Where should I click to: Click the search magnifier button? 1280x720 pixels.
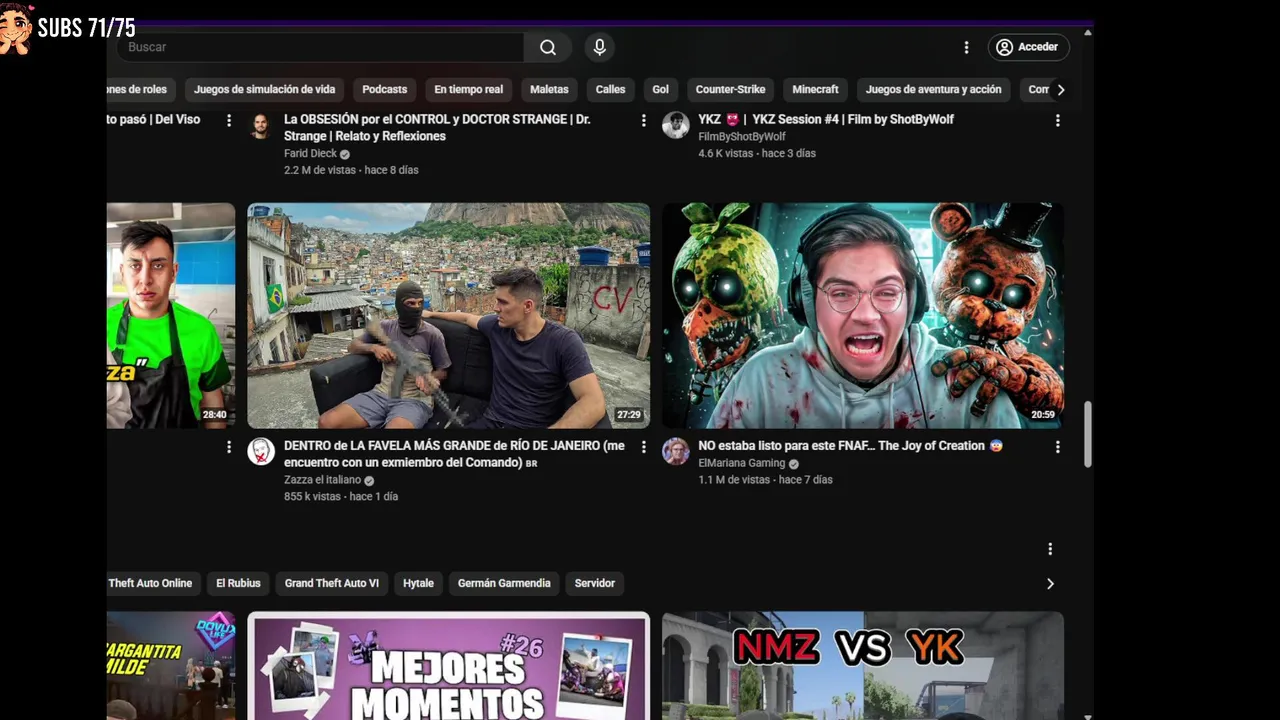(548, 47)
